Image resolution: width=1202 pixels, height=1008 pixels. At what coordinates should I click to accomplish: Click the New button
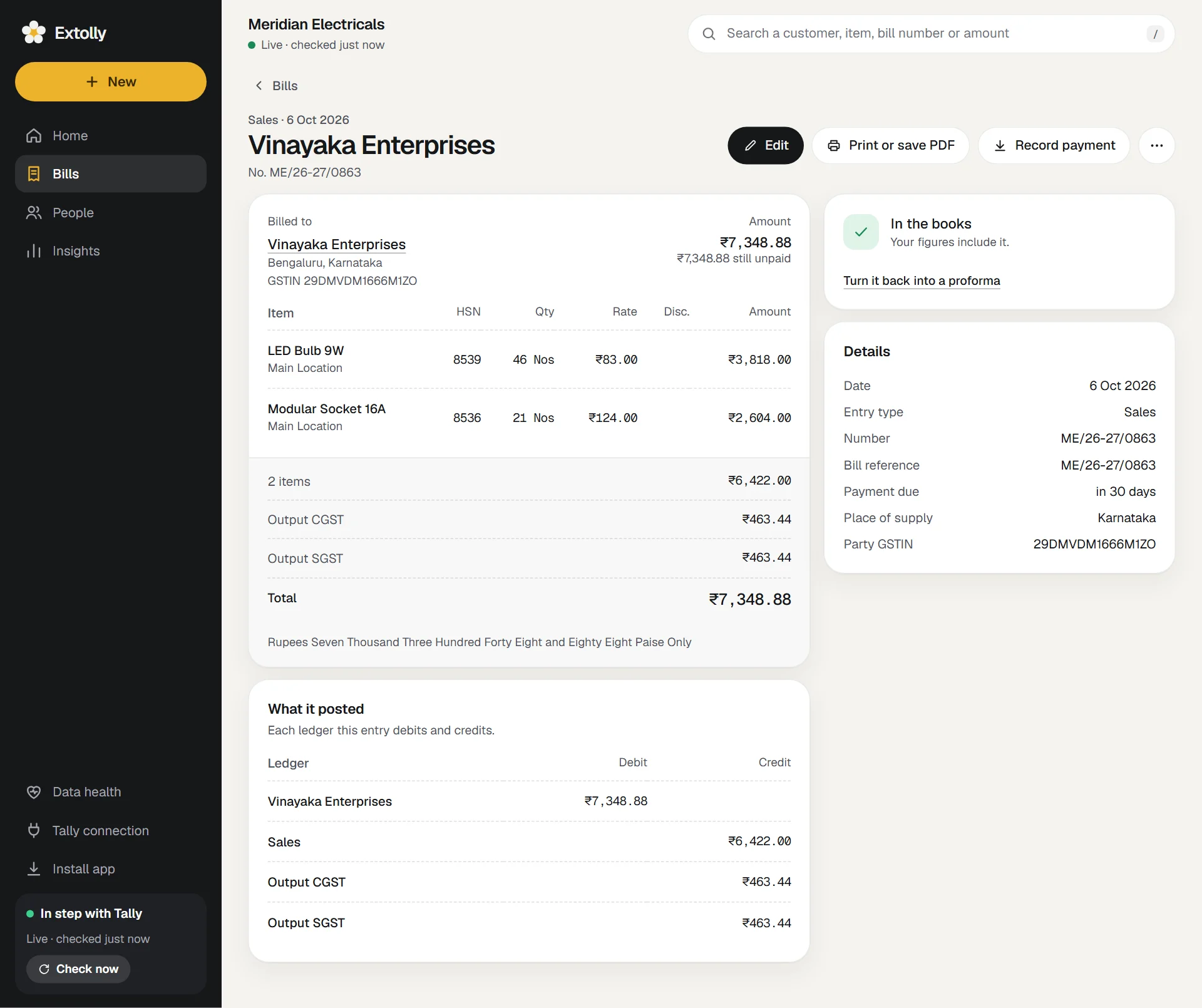pyautogui.click(x=111, y=81)
